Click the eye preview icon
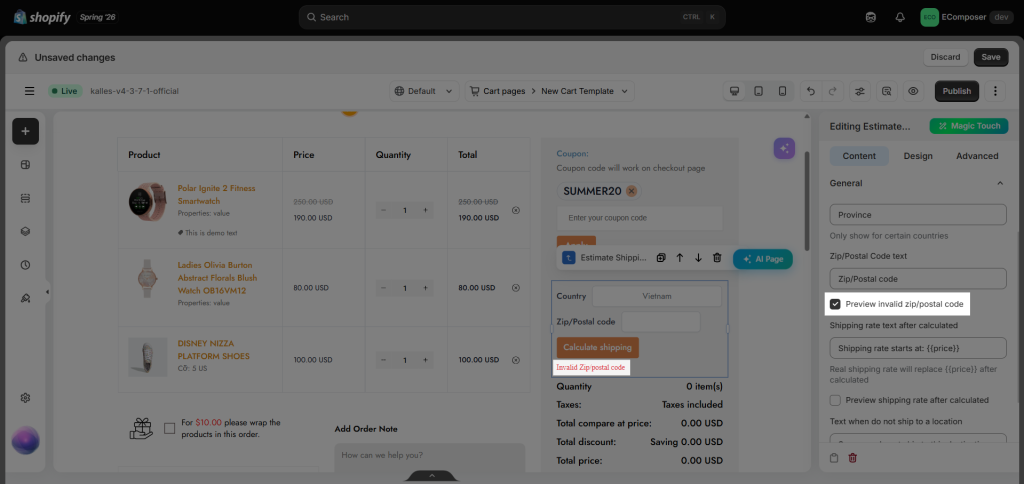 (x=913, y=91)
